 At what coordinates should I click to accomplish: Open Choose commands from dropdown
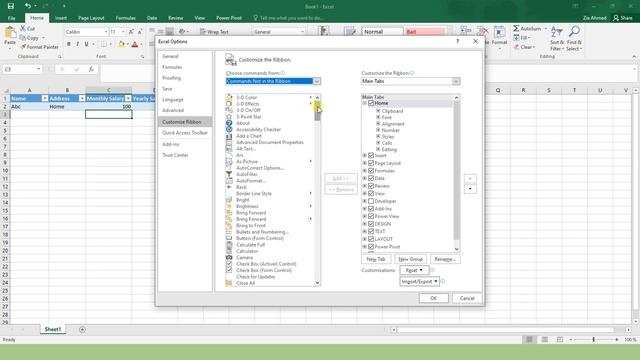[x=317, y=81]
